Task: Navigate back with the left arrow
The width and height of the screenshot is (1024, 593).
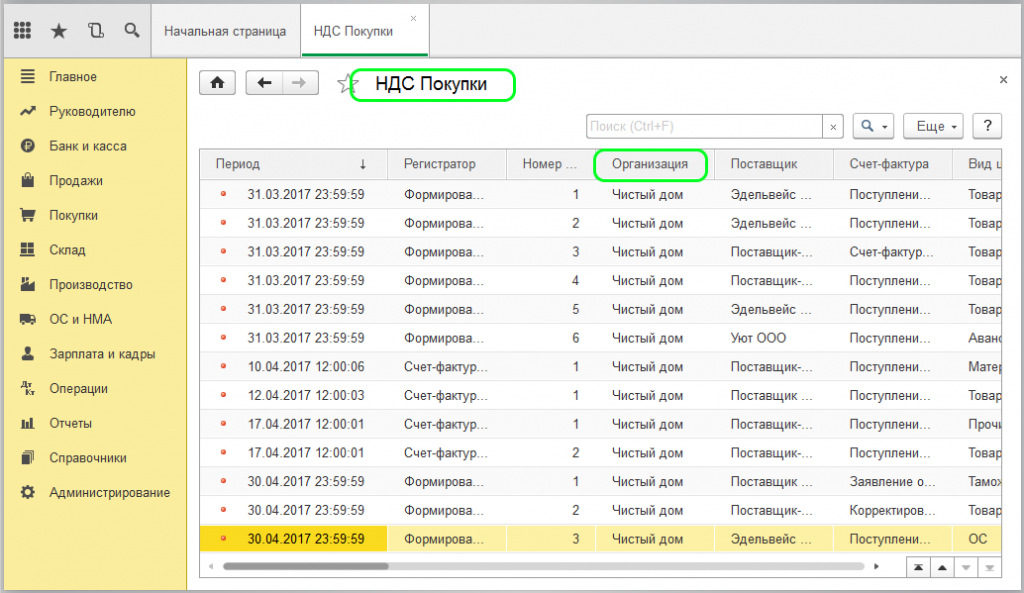Action: [x=264, y=83]
